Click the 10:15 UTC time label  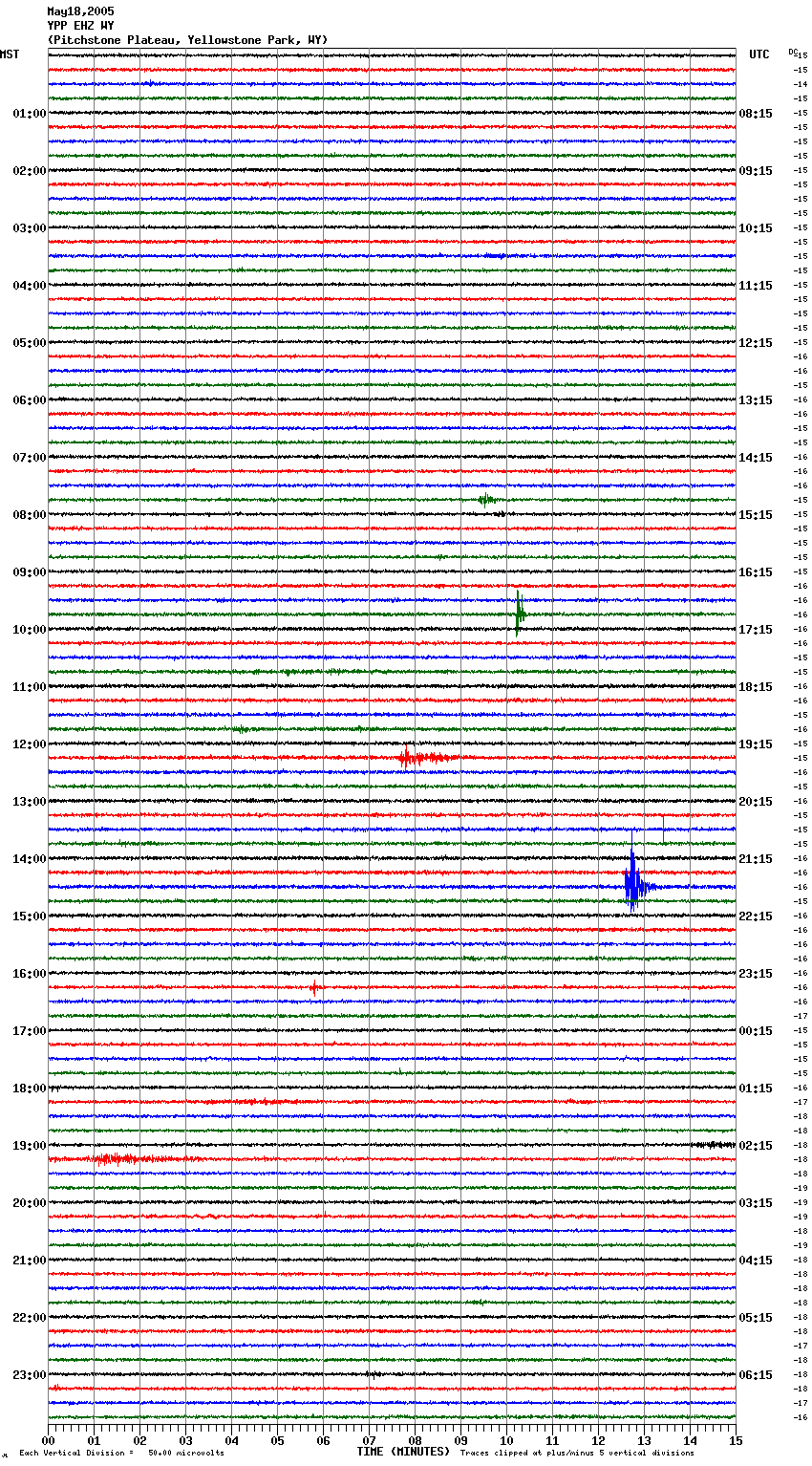click(x=756, y=228)
